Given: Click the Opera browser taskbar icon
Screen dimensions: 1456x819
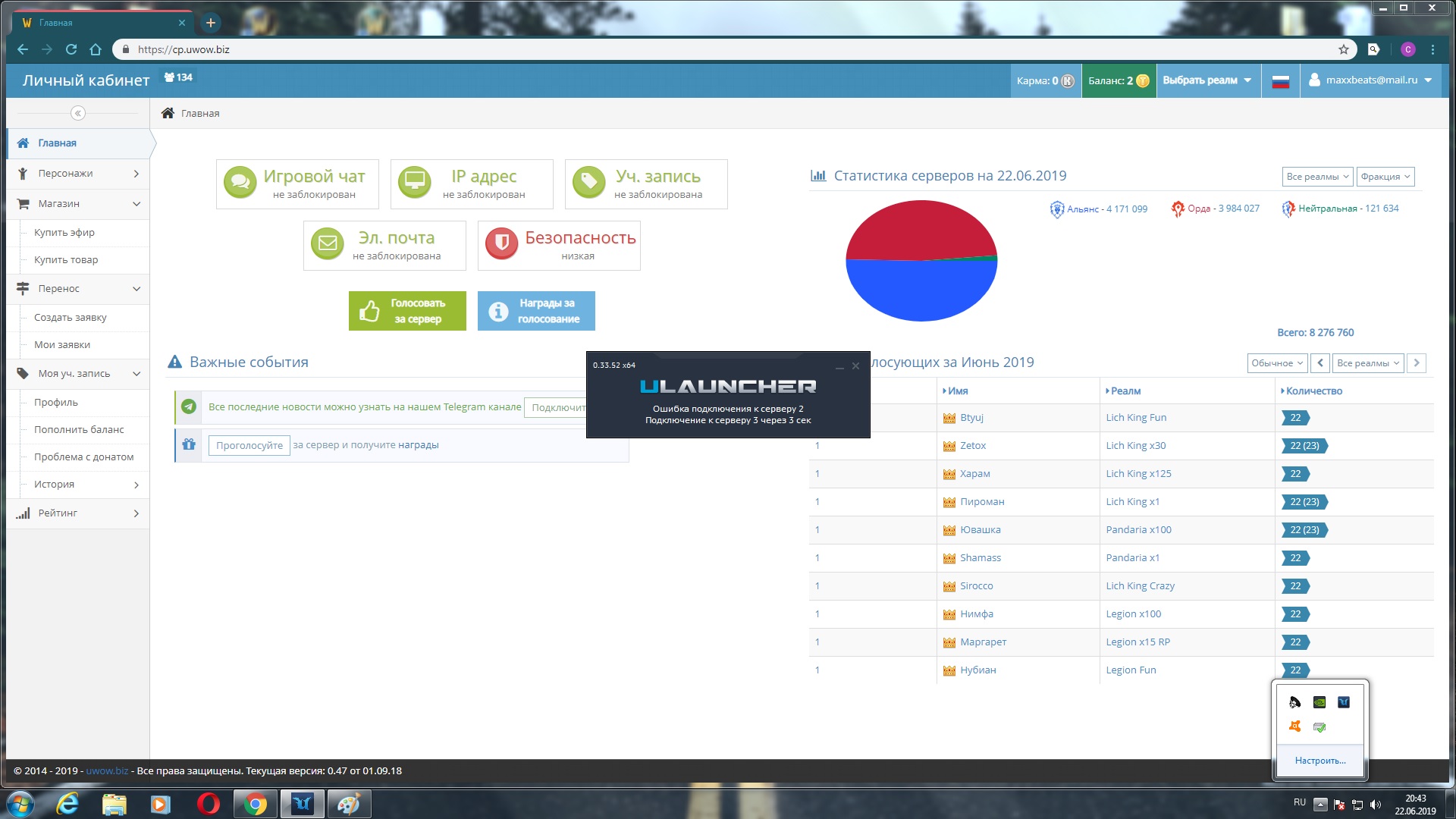Looking at the screenshot, I should click(x=208, y=804).
